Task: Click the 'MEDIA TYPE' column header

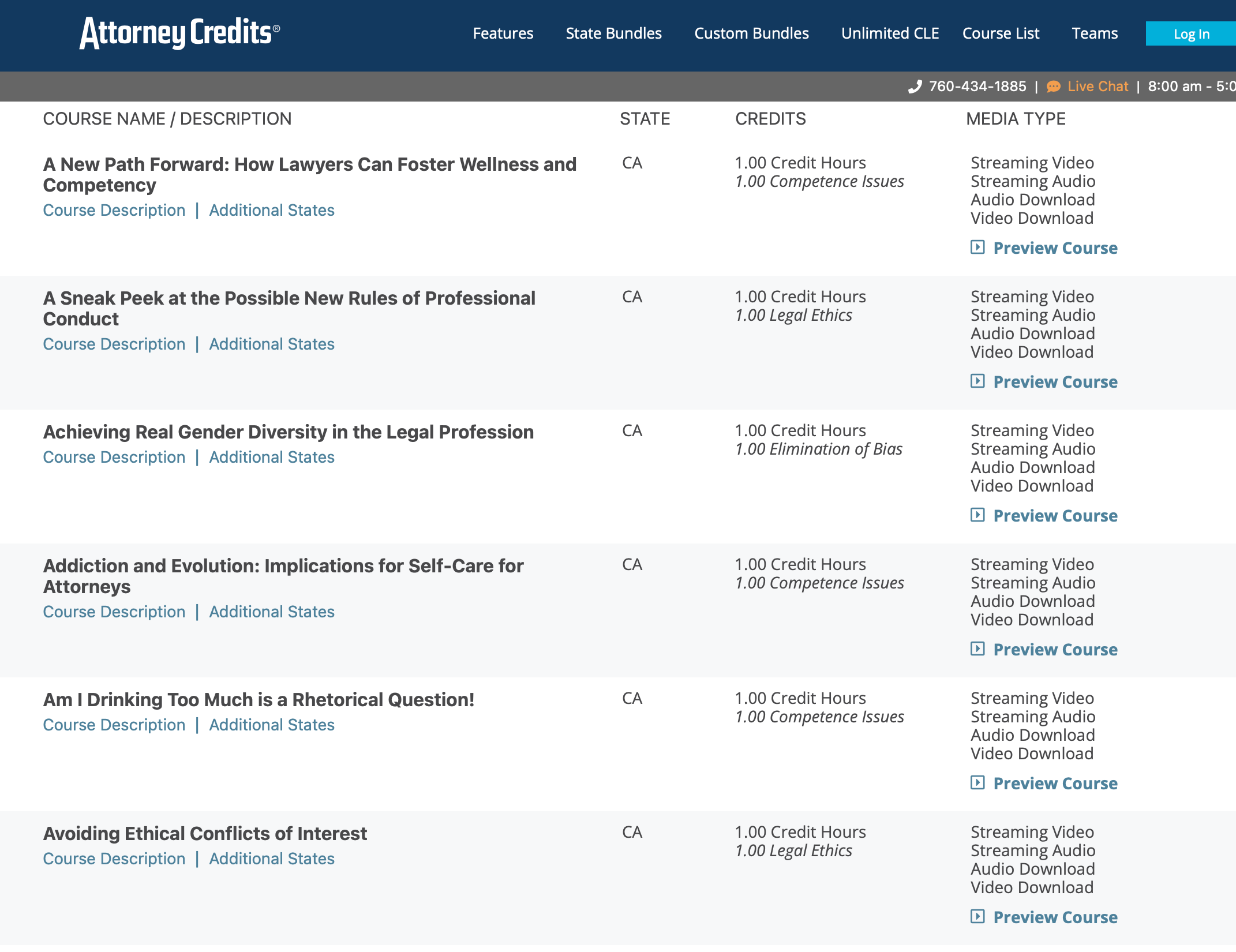Action: tap(1016, 119)
